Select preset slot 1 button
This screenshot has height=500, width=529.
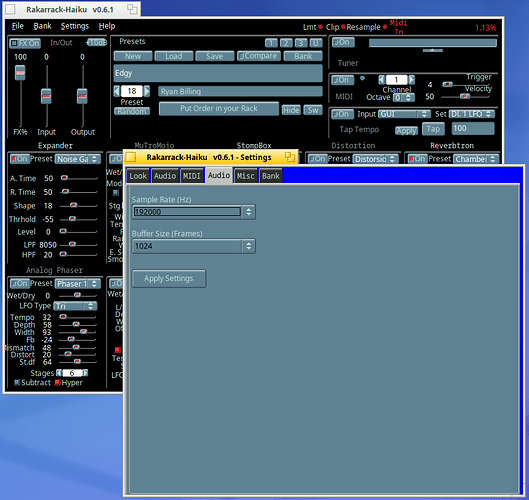click(271, 43)
